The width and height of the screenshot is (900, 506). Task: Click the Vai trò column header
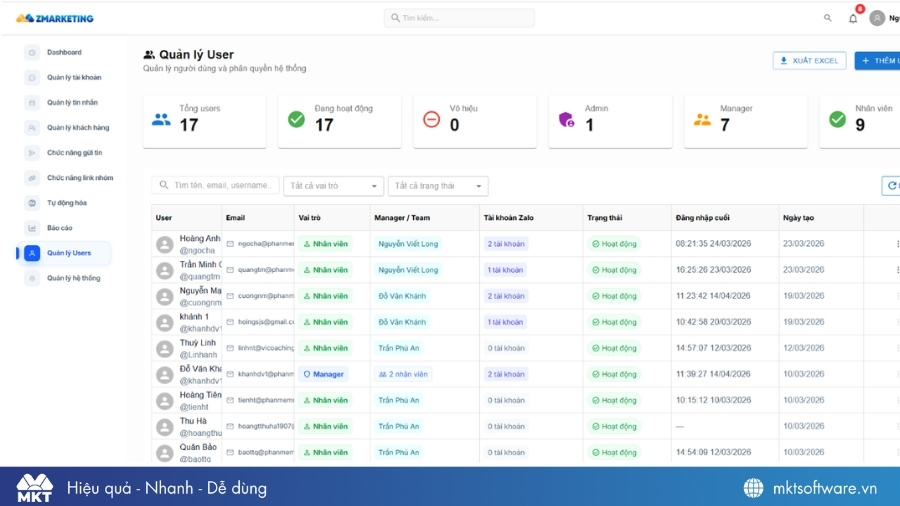click(x=309, y=218)
